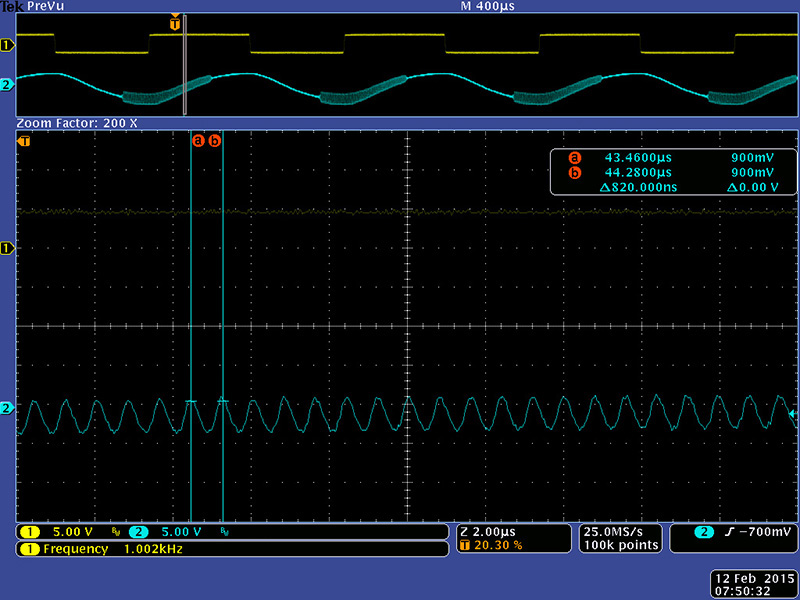Select the zoom window bracket in overview waveform
This screenshot has height=600, width=800.
click(185, 65)
